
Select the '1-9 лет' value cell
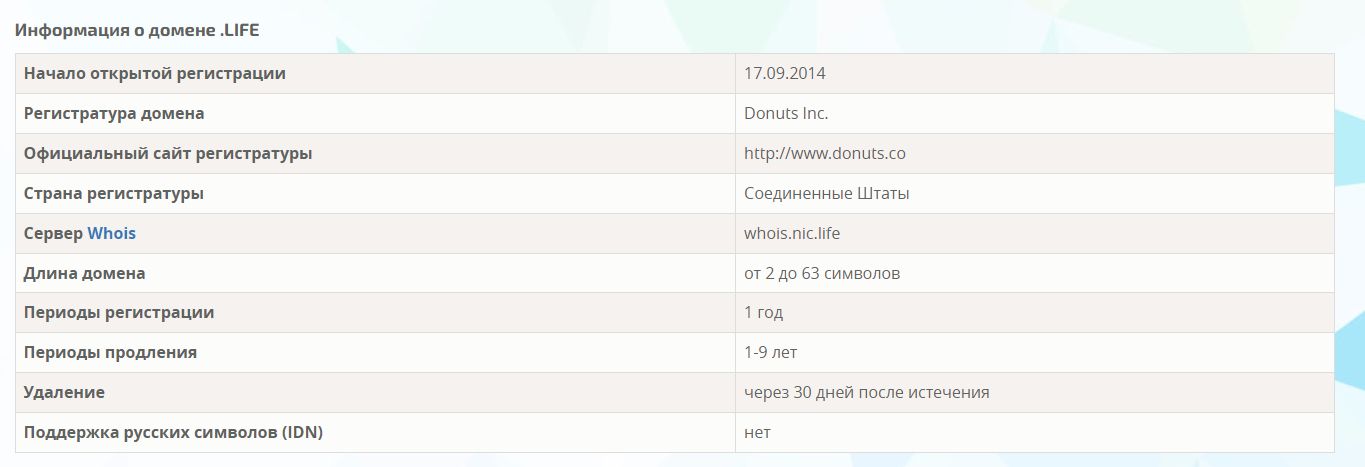coord(770,352)
